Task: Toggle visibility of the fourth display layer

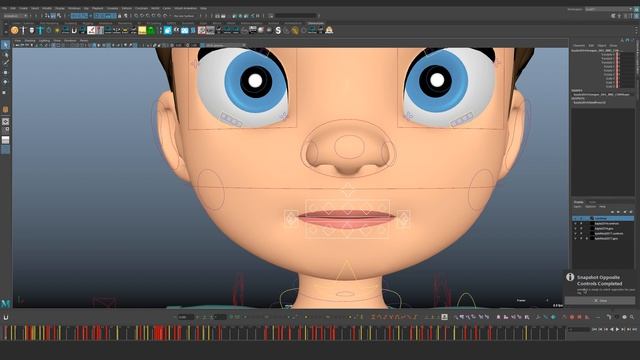Action: [576, 233]
